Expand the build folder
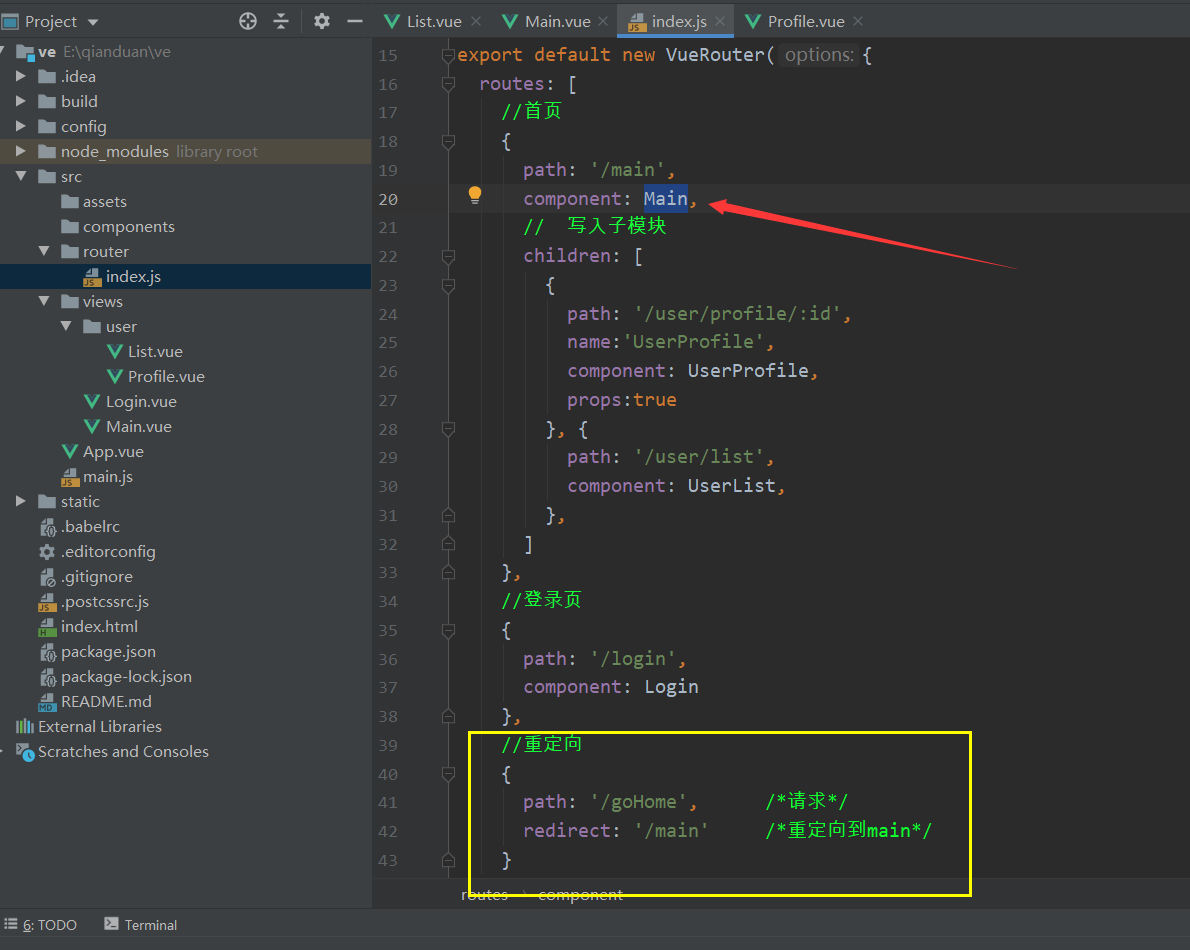This screenshot has width=1190, height=950. tap(20, 101)
